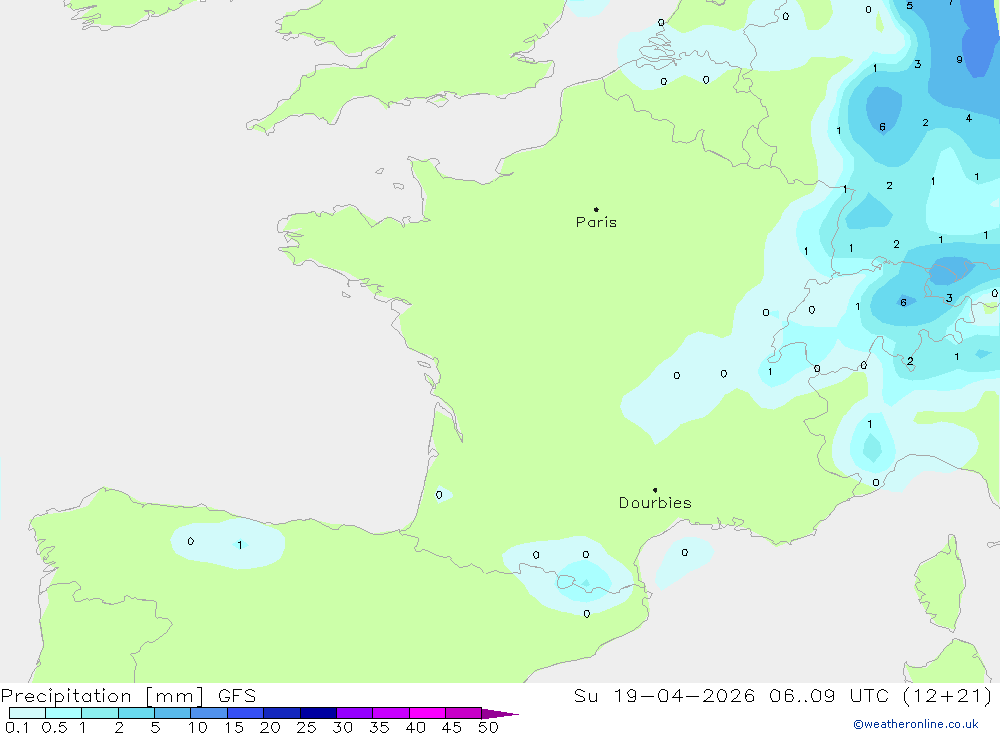Click the 'Precipitation [mm] GFS' title
Screen dimensions: 1000x733
[x=128, y=696]
